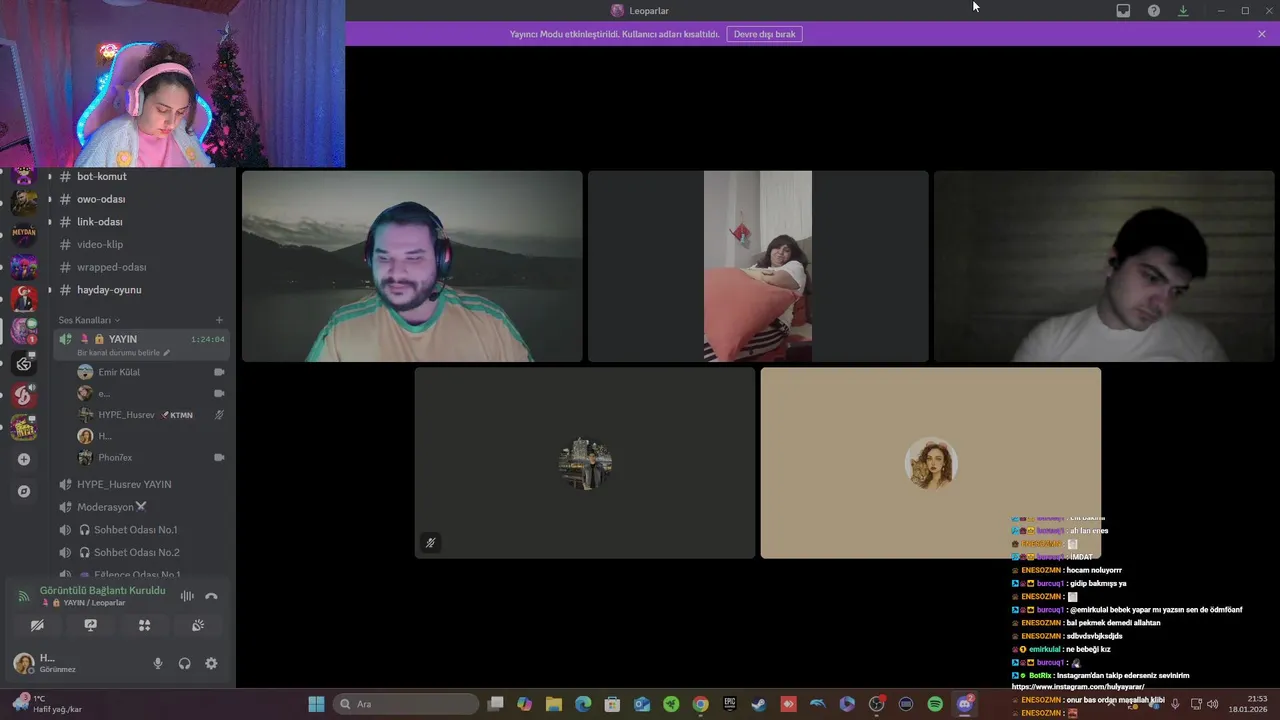Mute the microphone in the user panel
This screenshot has width=1280, height=720.
(157, 663)
